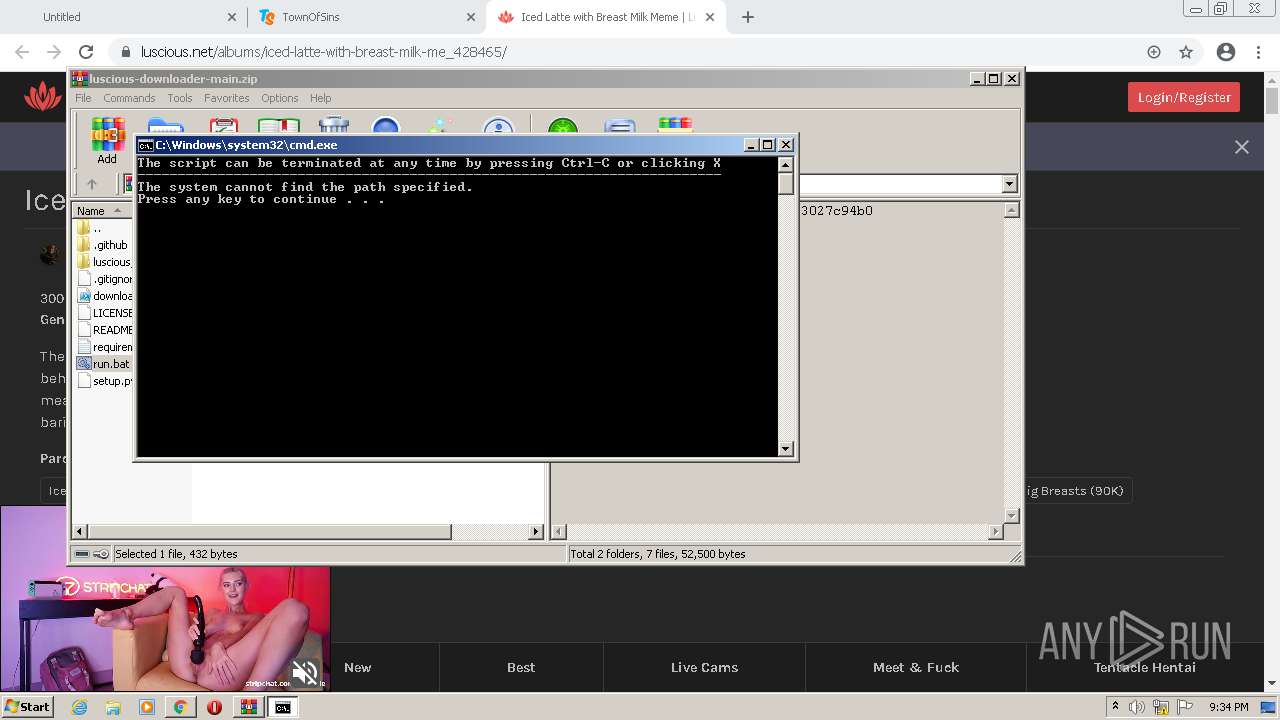1280x720 pixels.
Task: Click the Chrome address bar URL
Action: [x=323, y=52]
